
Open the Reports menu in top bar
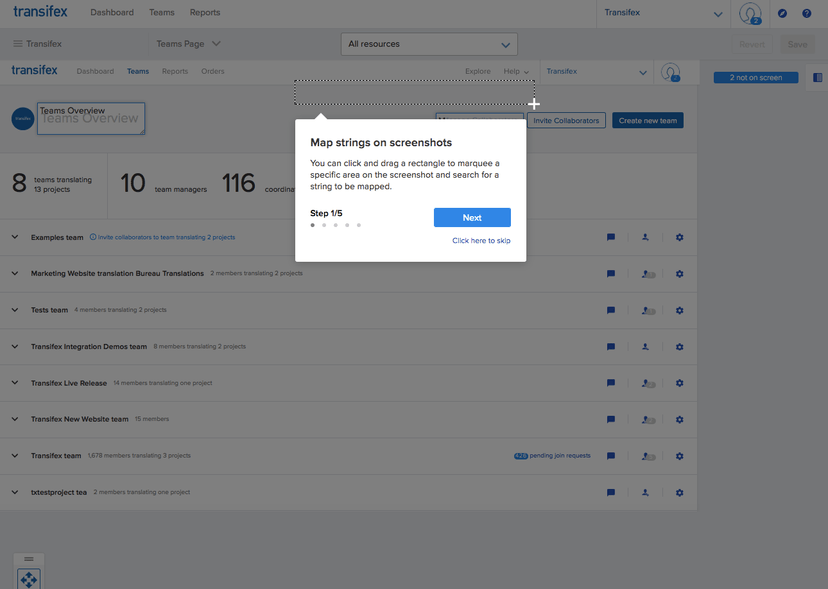(205, 12)
